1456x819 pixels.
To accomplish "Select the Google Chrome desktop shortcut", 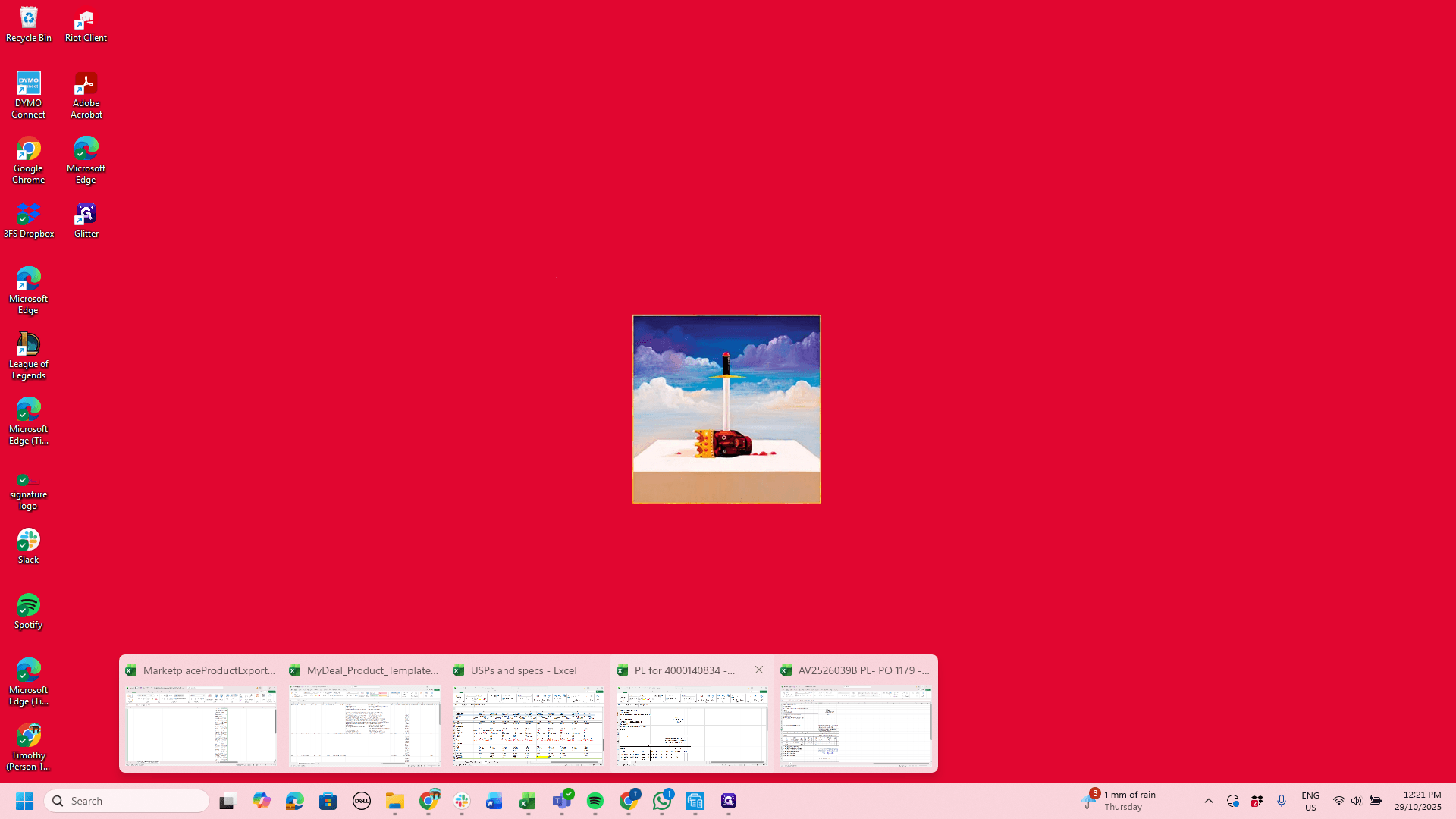I will (x=29, y=161).
